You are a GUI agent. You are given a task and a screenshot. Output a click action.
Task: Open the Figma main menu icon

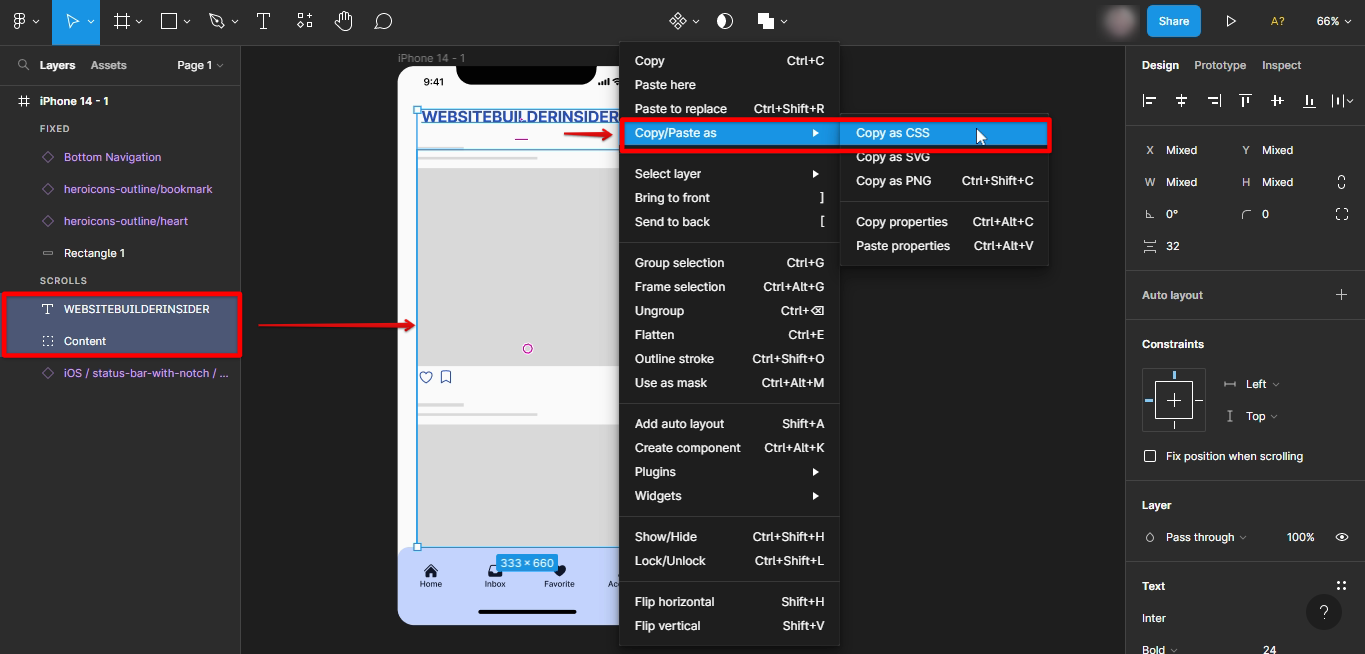tap(19, 21)
